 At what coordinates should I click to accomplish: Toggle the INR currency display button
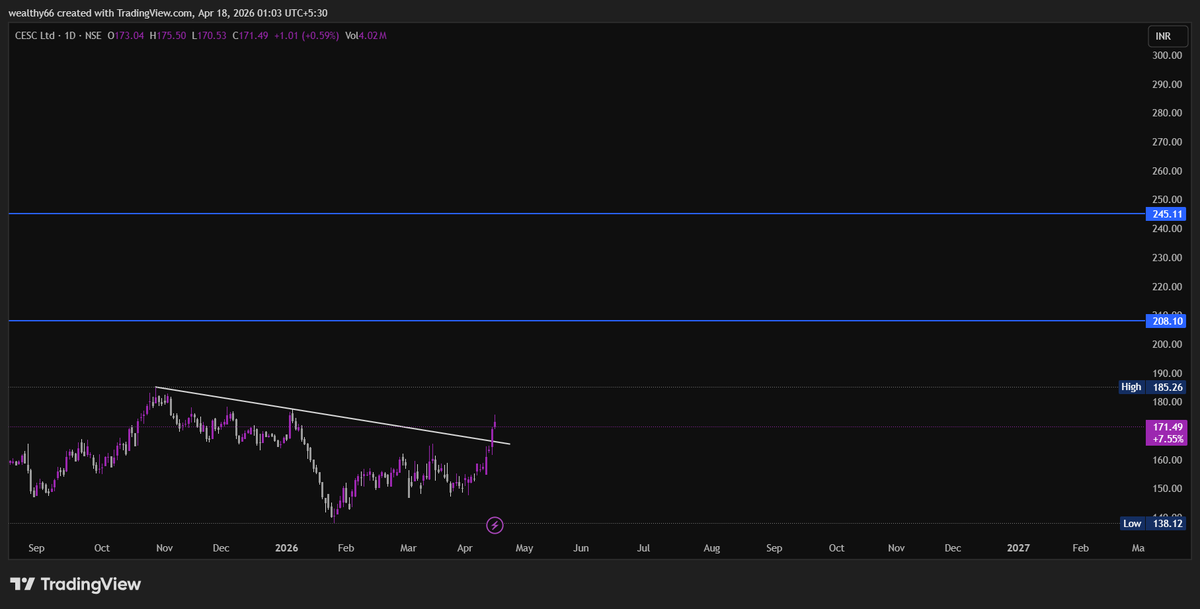(1164, 34)
